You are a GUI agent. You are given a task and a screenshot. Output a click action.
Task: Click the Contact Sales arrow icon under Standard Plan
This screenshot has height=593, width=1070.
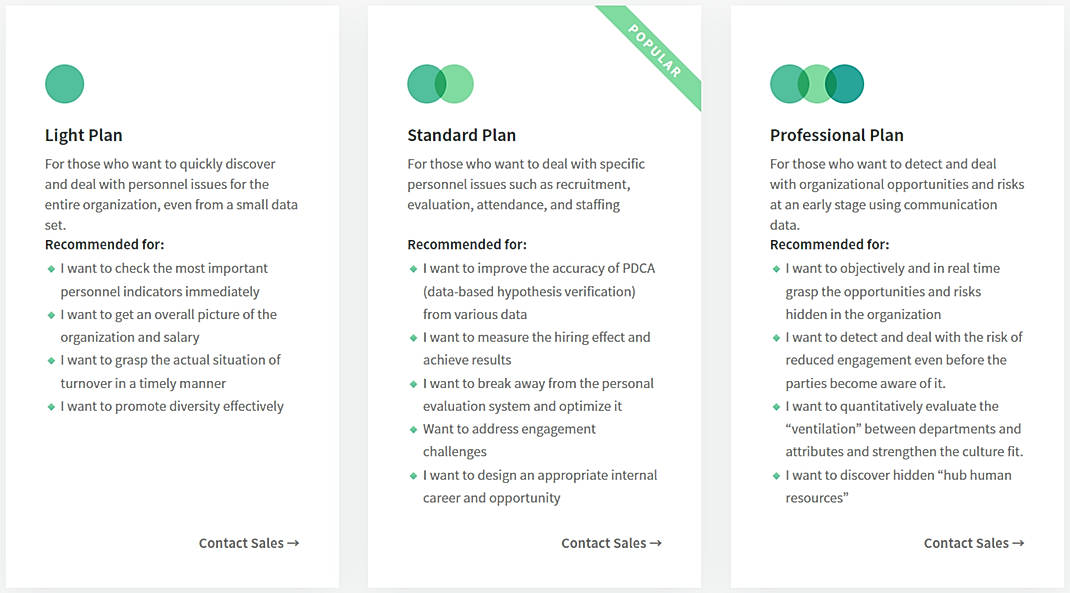pos(656,543)
